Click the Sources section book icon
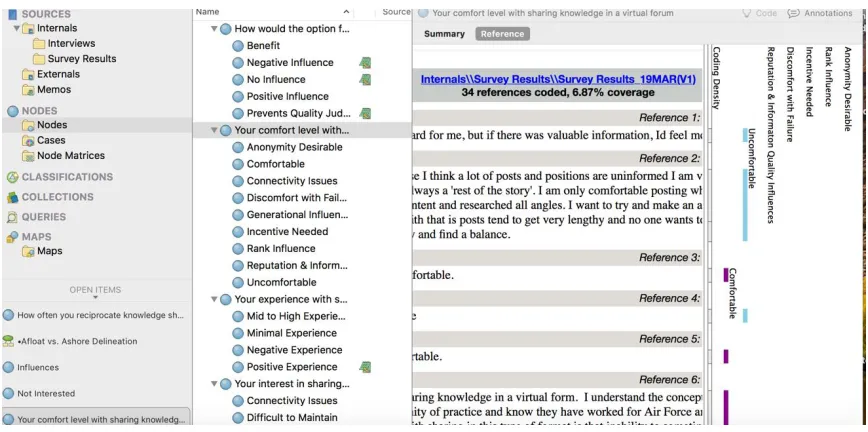 tap(12, 14)
